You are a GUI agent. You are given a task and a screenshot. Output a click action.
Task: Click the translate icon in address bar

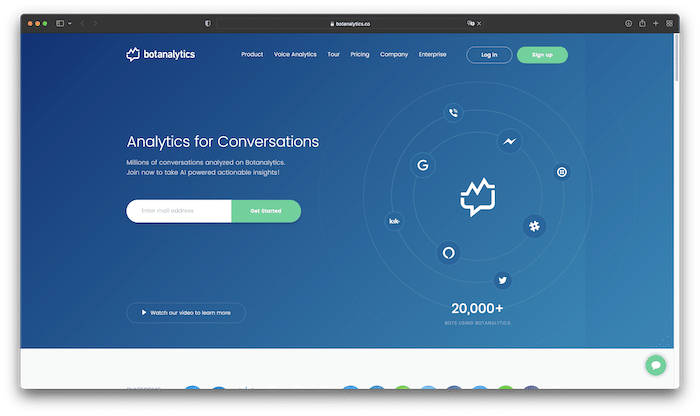470,23
